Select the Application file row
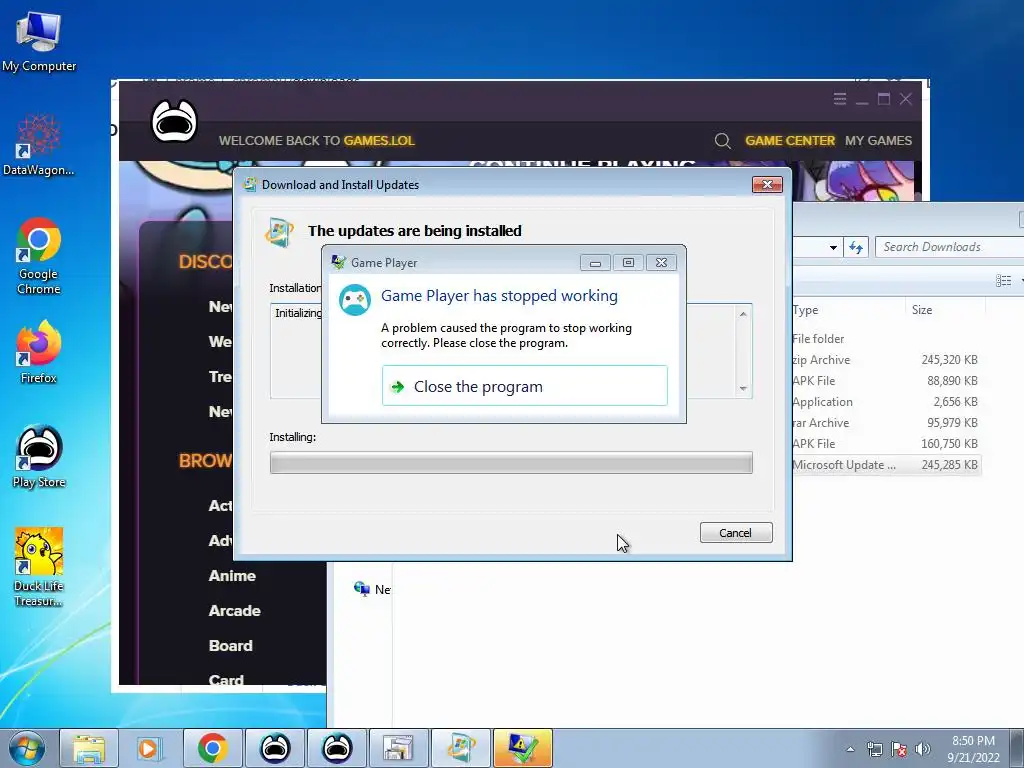 pos(886,402)
